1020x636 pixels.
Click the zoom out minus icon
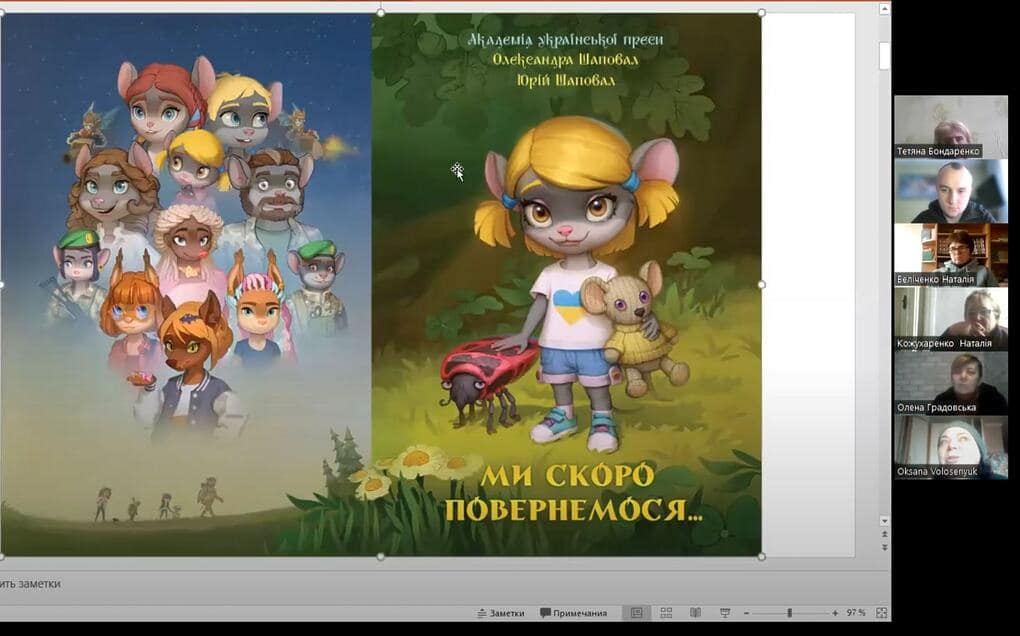746,613
